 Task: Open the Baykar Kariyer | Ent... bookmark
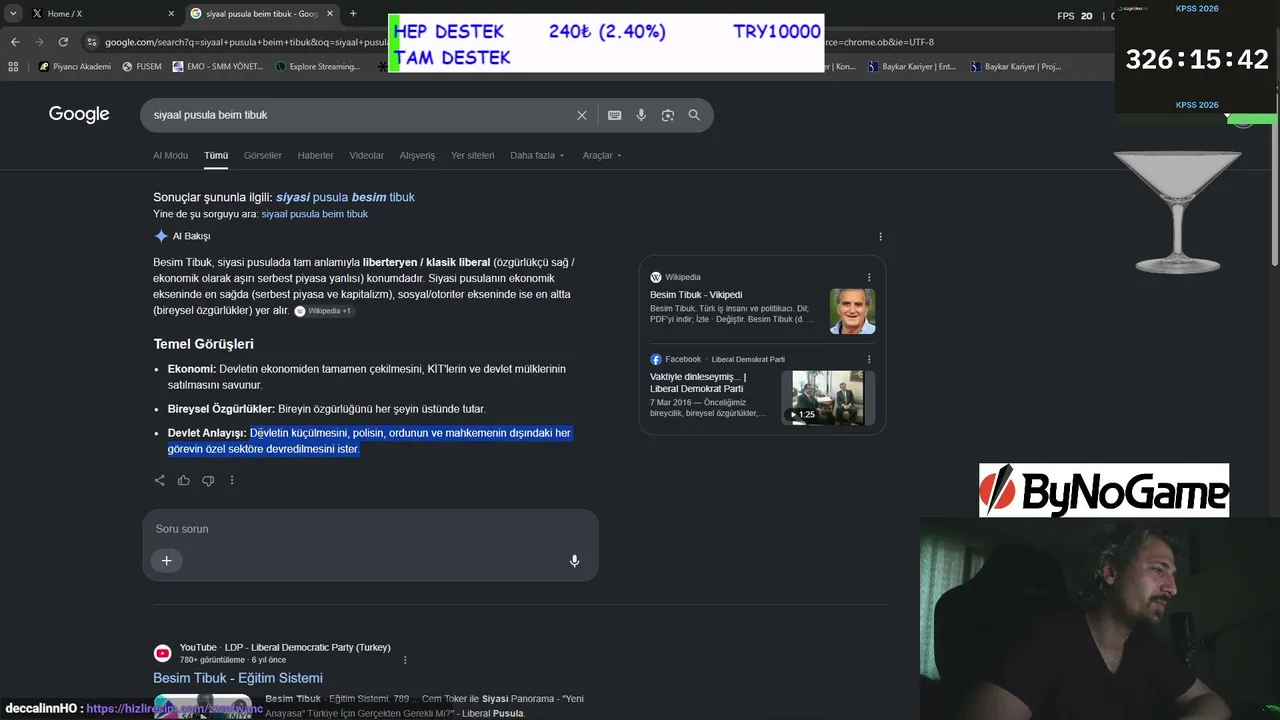[912, 67]
